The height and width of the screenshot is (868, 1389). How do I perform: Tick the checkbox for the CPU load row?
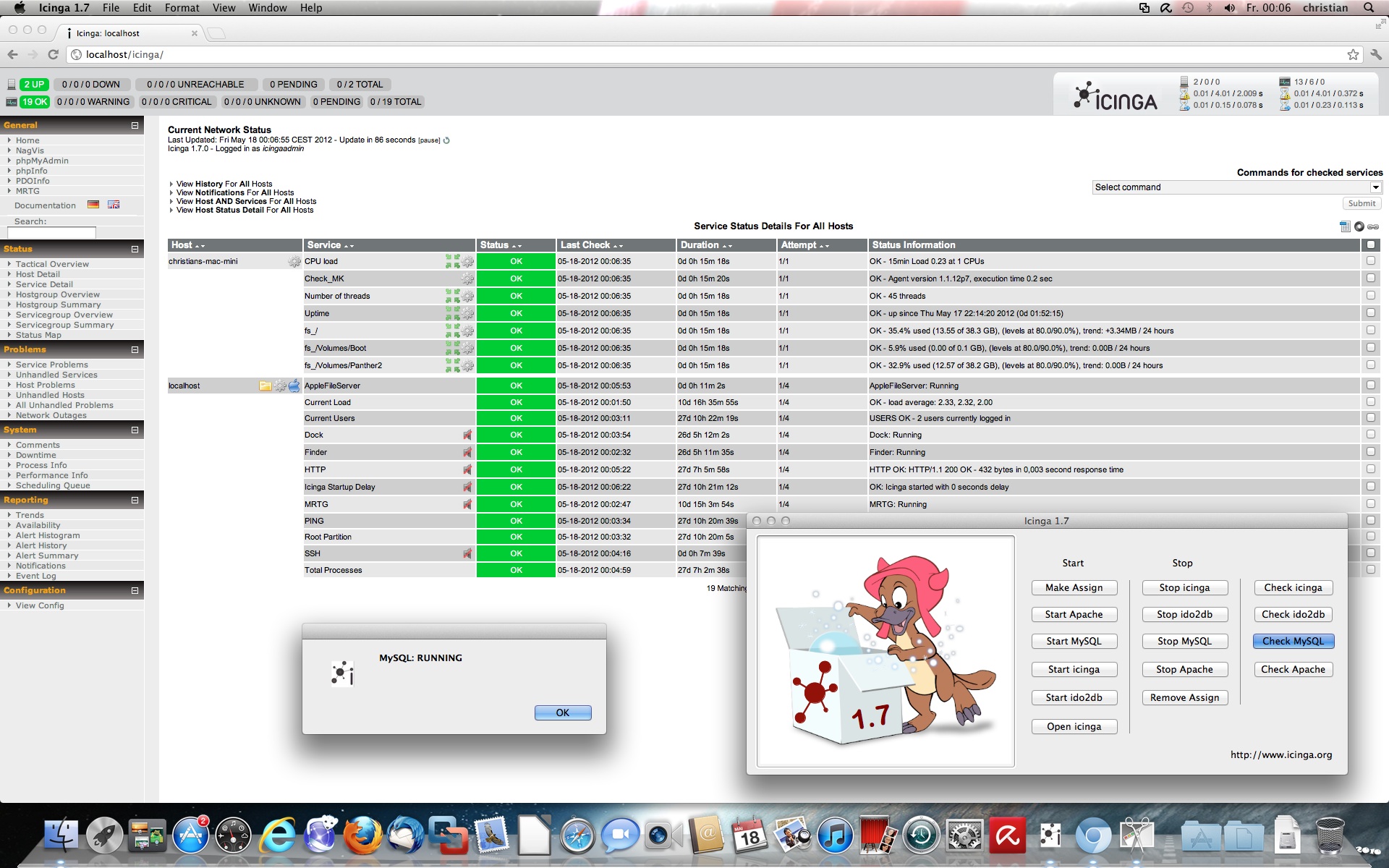pyautogui.click(x=1370, y=261)
